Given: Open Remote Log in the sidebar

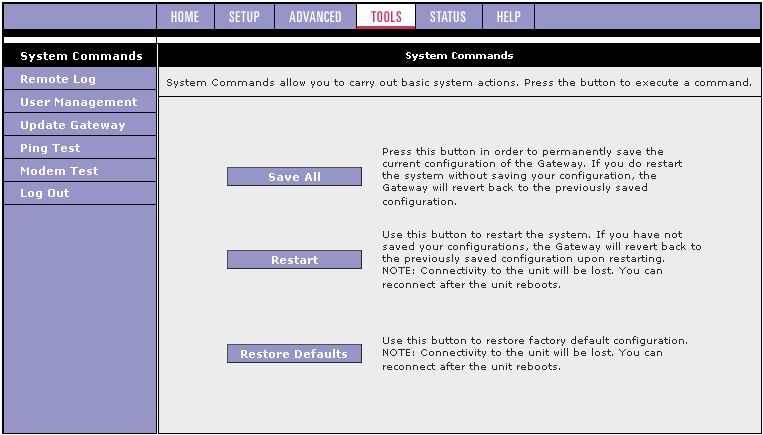Looking at the screenshot, I should (x=80, y=79).
